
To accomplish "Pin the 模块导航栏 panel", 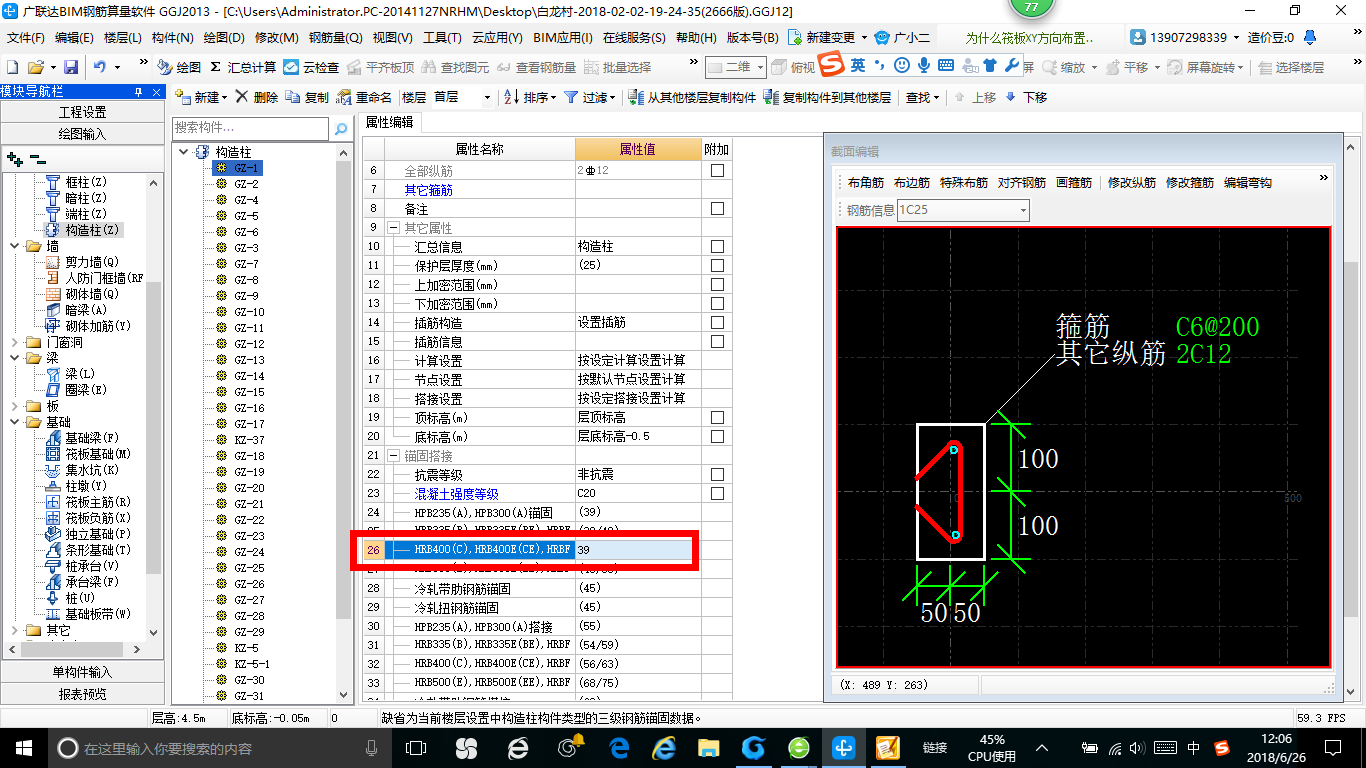I will (x=139, y=92).
